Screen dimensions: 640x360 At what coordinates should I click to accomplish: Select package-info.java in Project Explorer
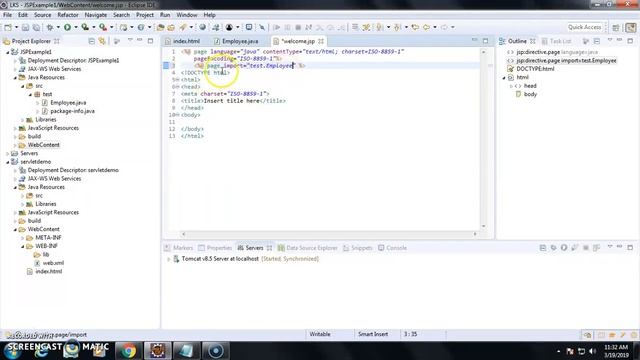[72, 111]
